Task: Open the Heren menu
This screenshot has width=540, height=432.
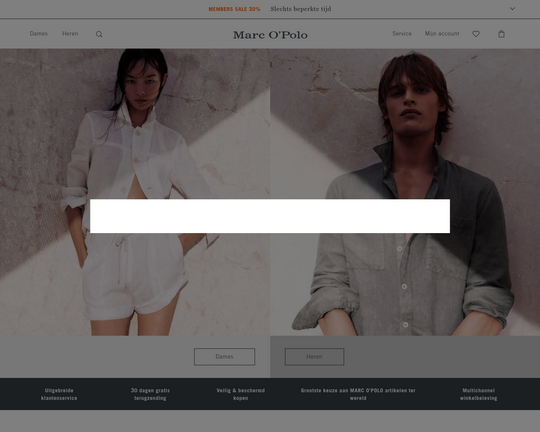Action: (70, 33)
